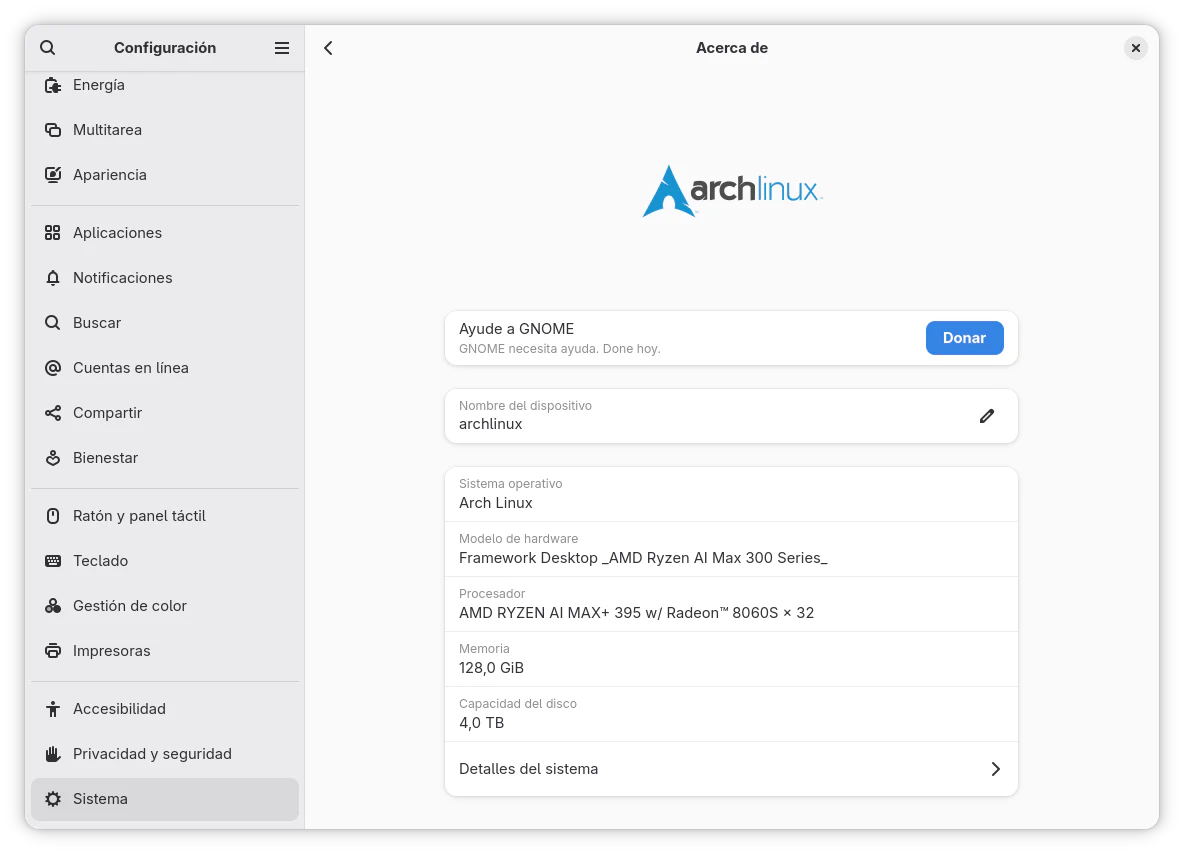This screenshot has width=1184, height=854.
Task: Click the pencil icon to rename device
Action: coord(987,416)
